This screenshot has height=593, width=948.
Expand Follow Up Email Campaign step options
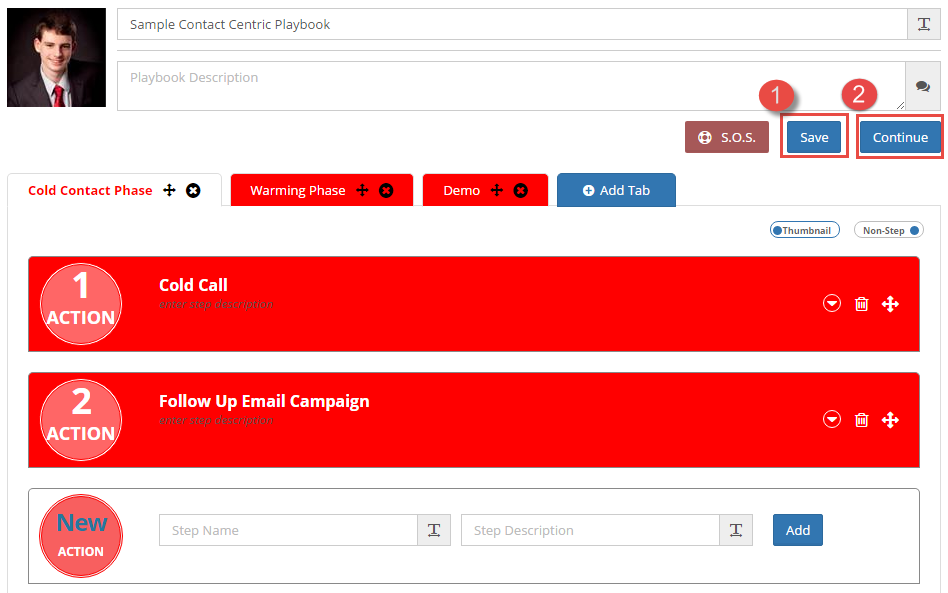(x=832, y=420)
